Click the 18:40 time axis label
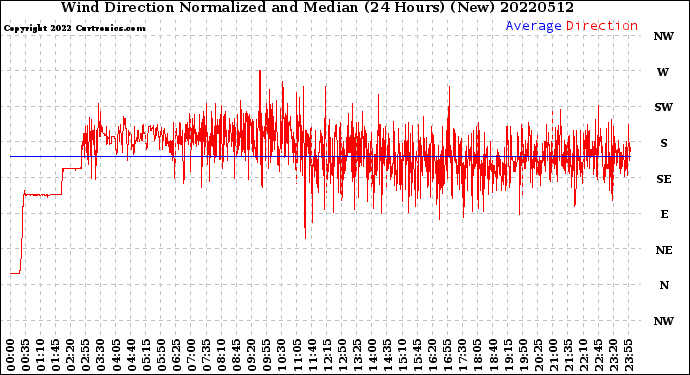The width and height of the screenshot is (690, 375). point(493,355)
